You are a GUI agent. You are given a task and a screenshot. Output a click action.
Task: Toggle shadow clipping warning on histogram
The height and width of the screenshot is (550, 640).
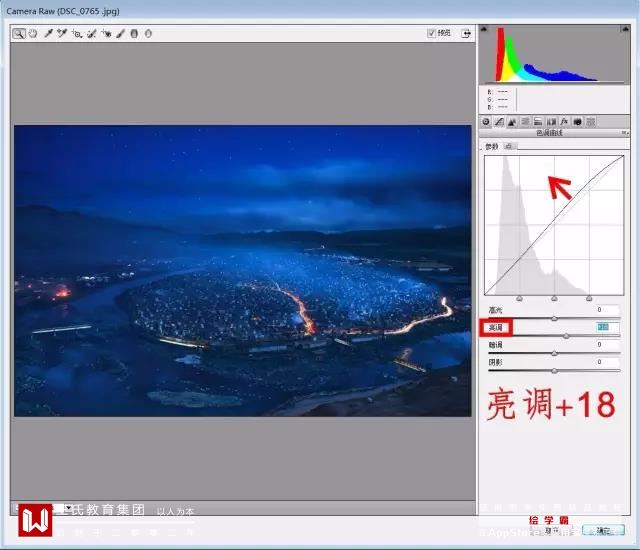484,29
